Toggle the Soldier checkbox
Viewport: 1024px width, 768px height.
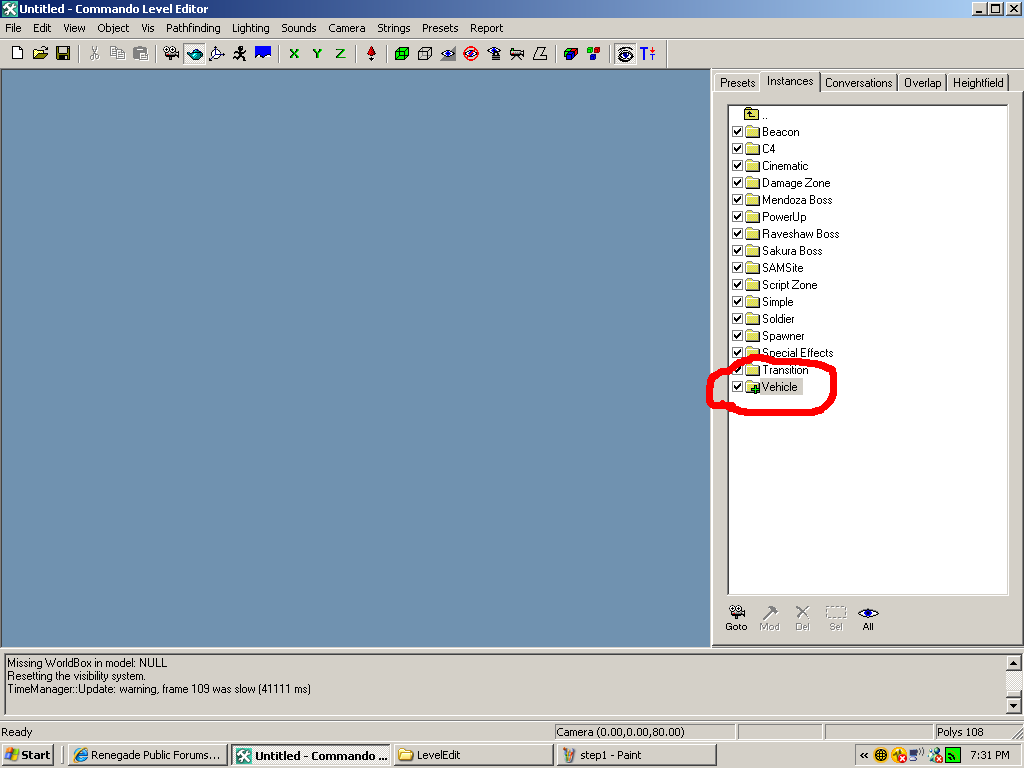pyautogui.click(x=737, y=319)
